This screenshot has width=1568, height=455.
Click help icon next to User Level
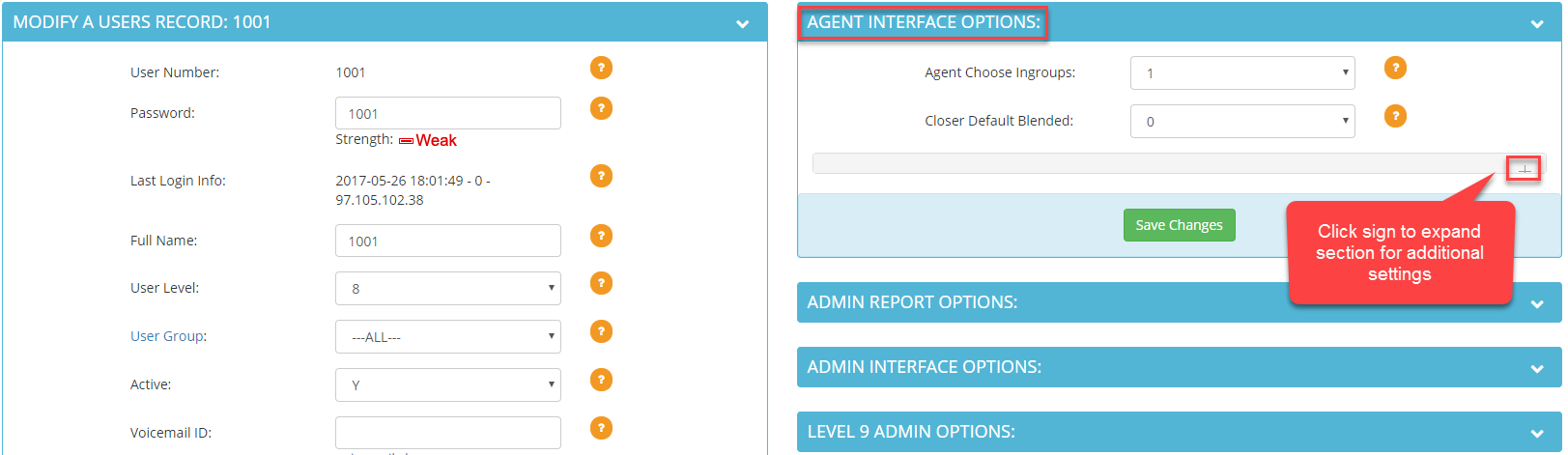click(601, 283)
